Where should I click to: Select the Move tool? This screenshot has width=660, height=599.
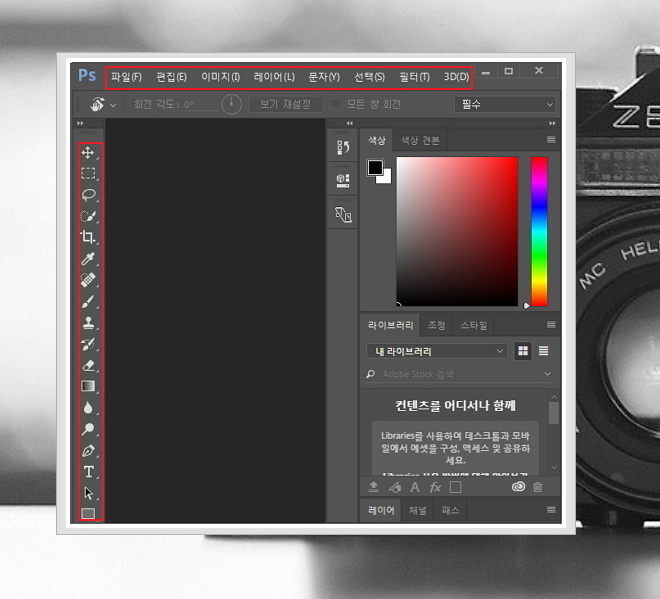click(x=88, y=152)
